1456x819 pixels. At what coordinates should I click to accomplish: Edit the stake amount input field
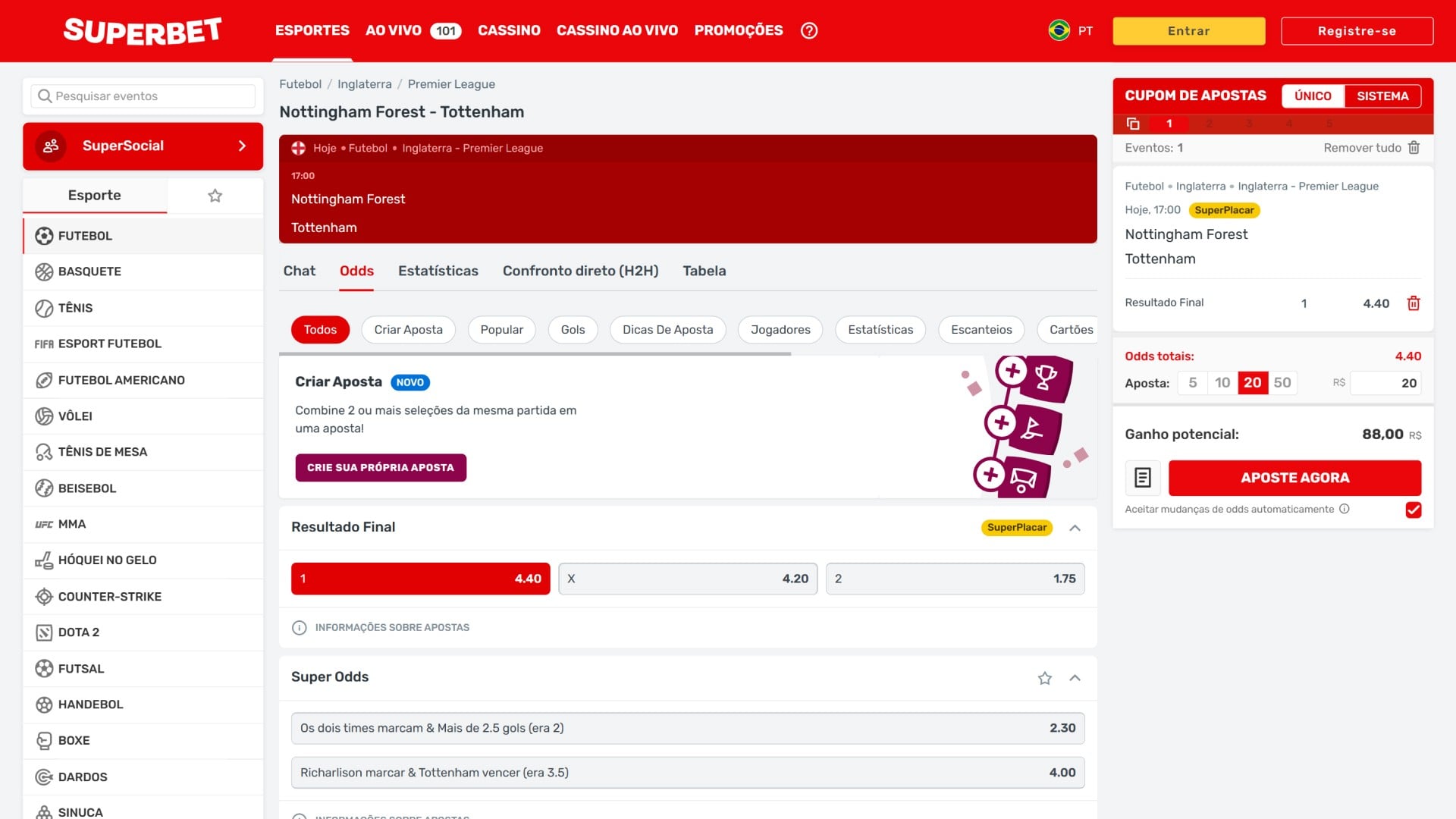[1386, 383]
